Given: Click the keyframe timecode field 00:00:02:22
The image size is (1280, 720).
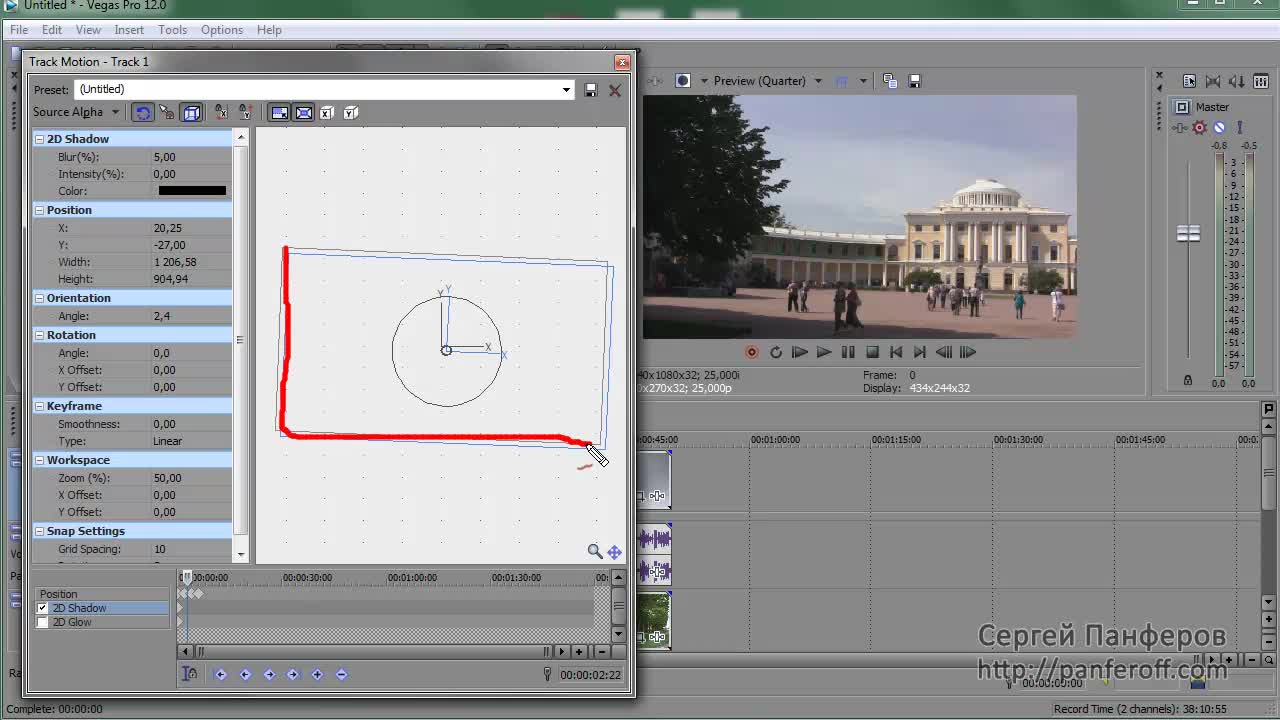Looking at the screenshot, I should pyautogui.click(x=590, y=675).
